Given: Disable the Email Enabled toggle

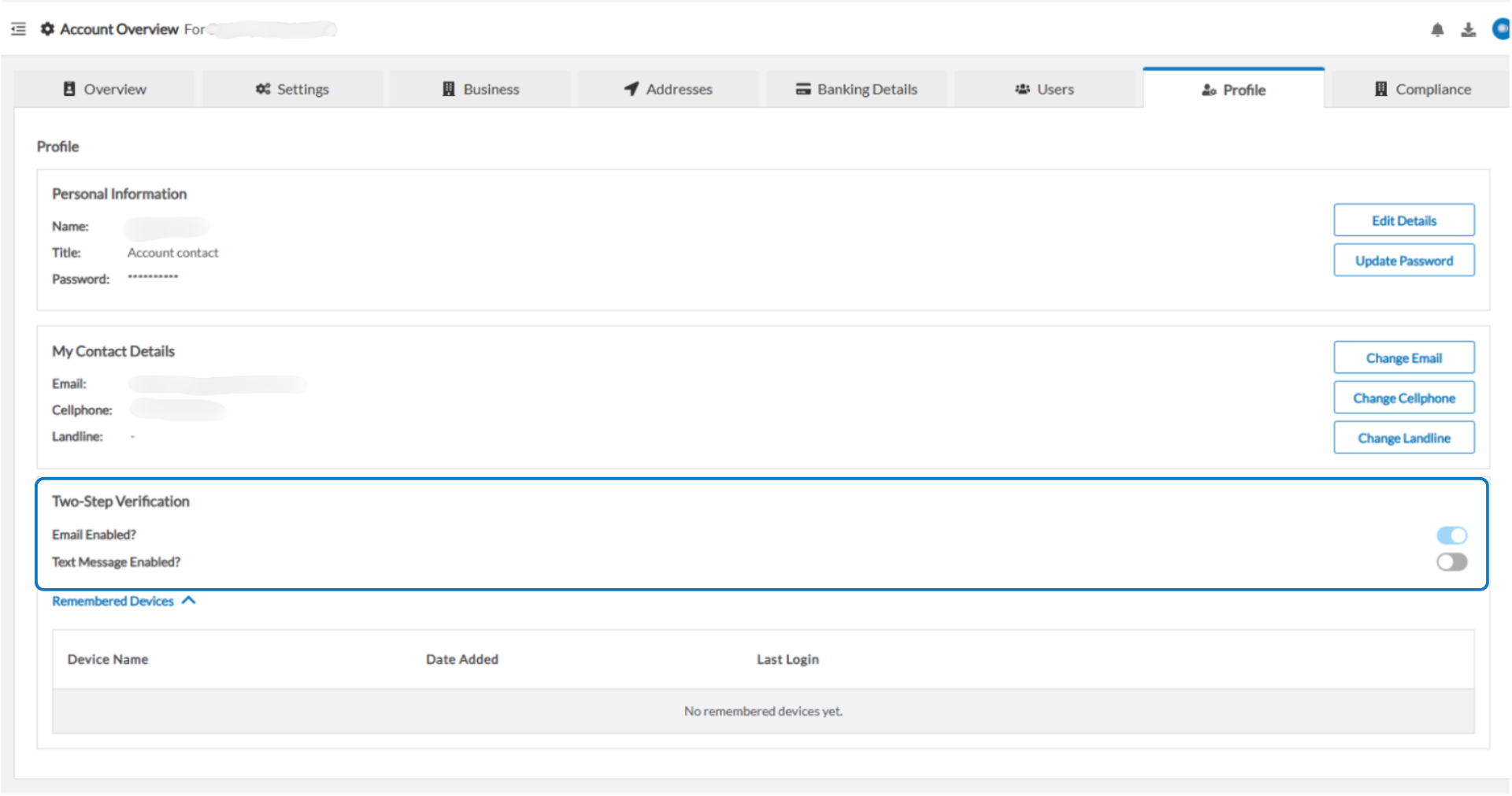Looking at the screenshot, I should coord(1451,535).
